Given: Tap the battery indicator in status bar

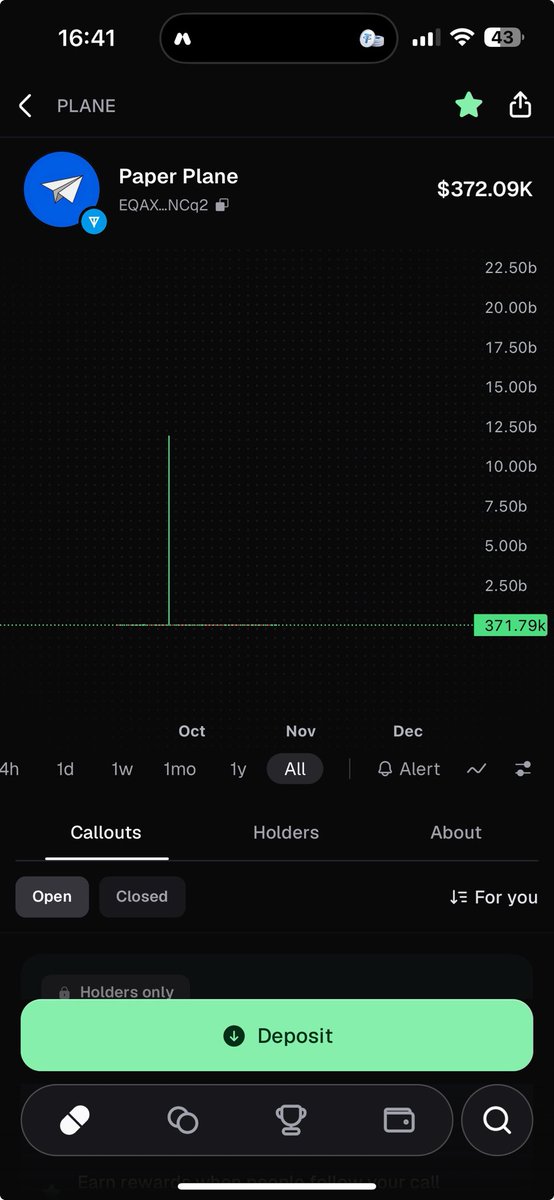Looking at the screenshot, I should point(503,38).
